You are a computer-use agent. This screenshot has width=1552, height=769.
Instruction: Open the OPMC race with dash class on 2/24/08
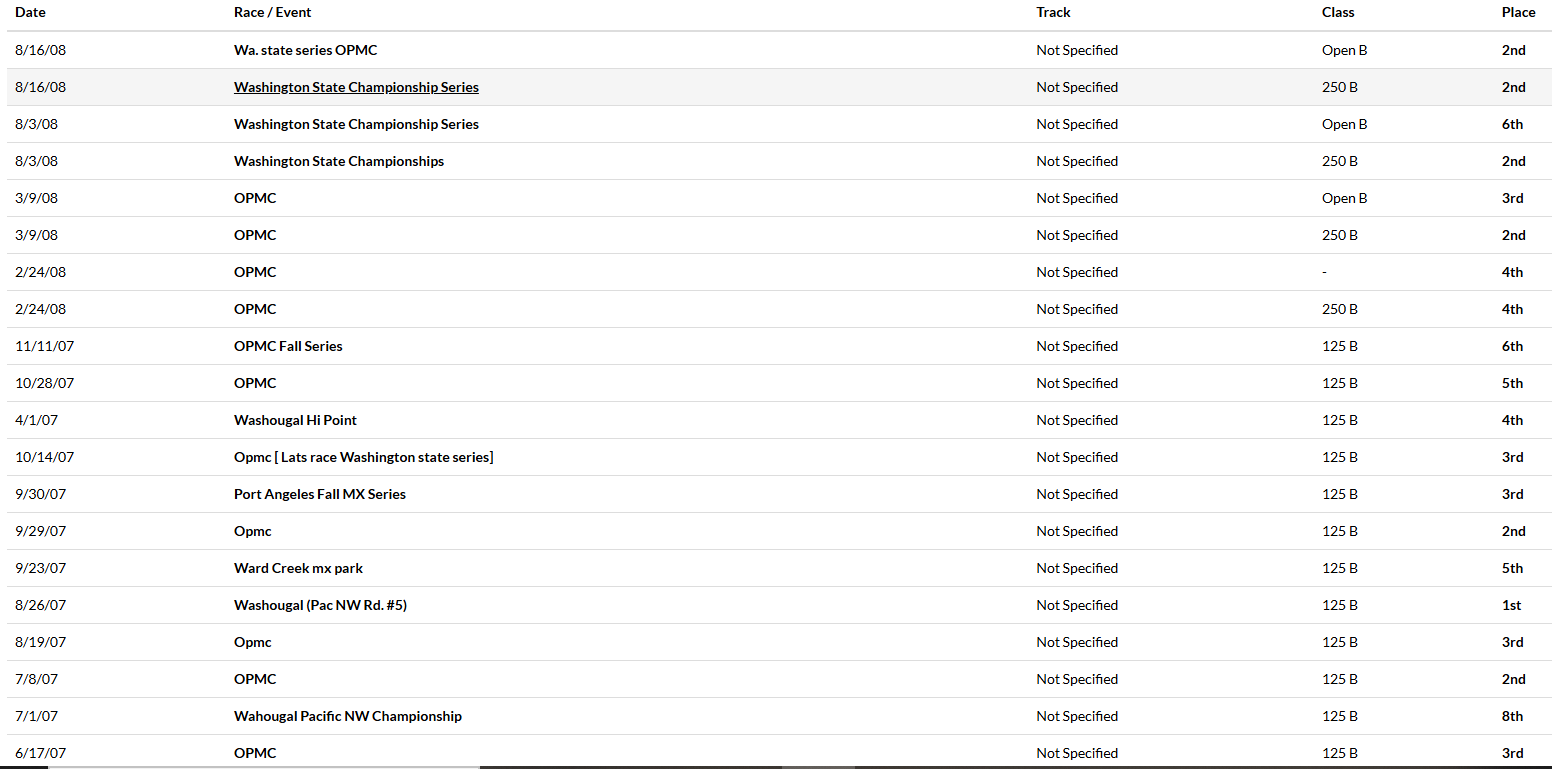tap(255, 272)
